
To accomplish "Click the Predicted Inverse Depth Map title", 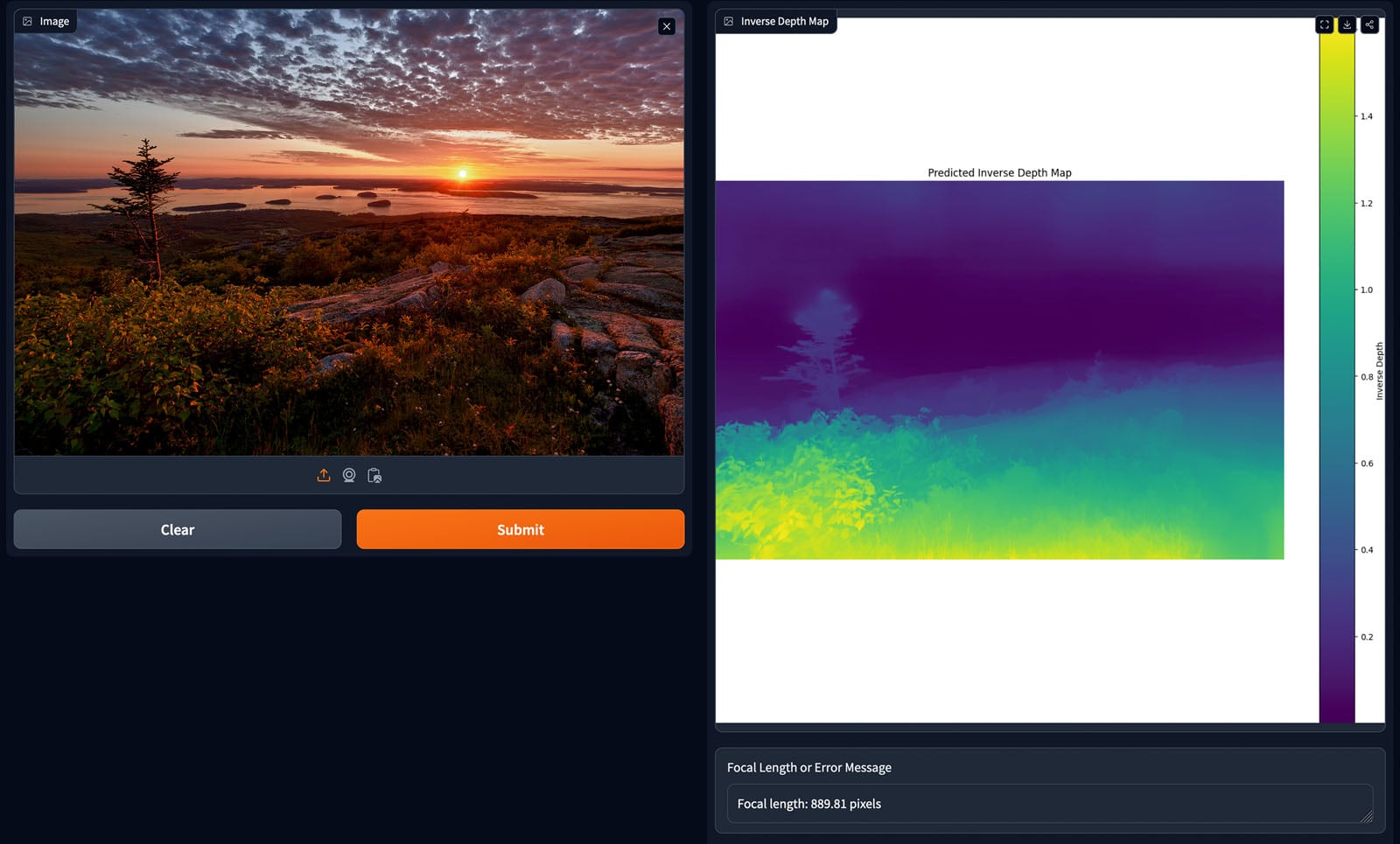I will [x=999, y=172].
